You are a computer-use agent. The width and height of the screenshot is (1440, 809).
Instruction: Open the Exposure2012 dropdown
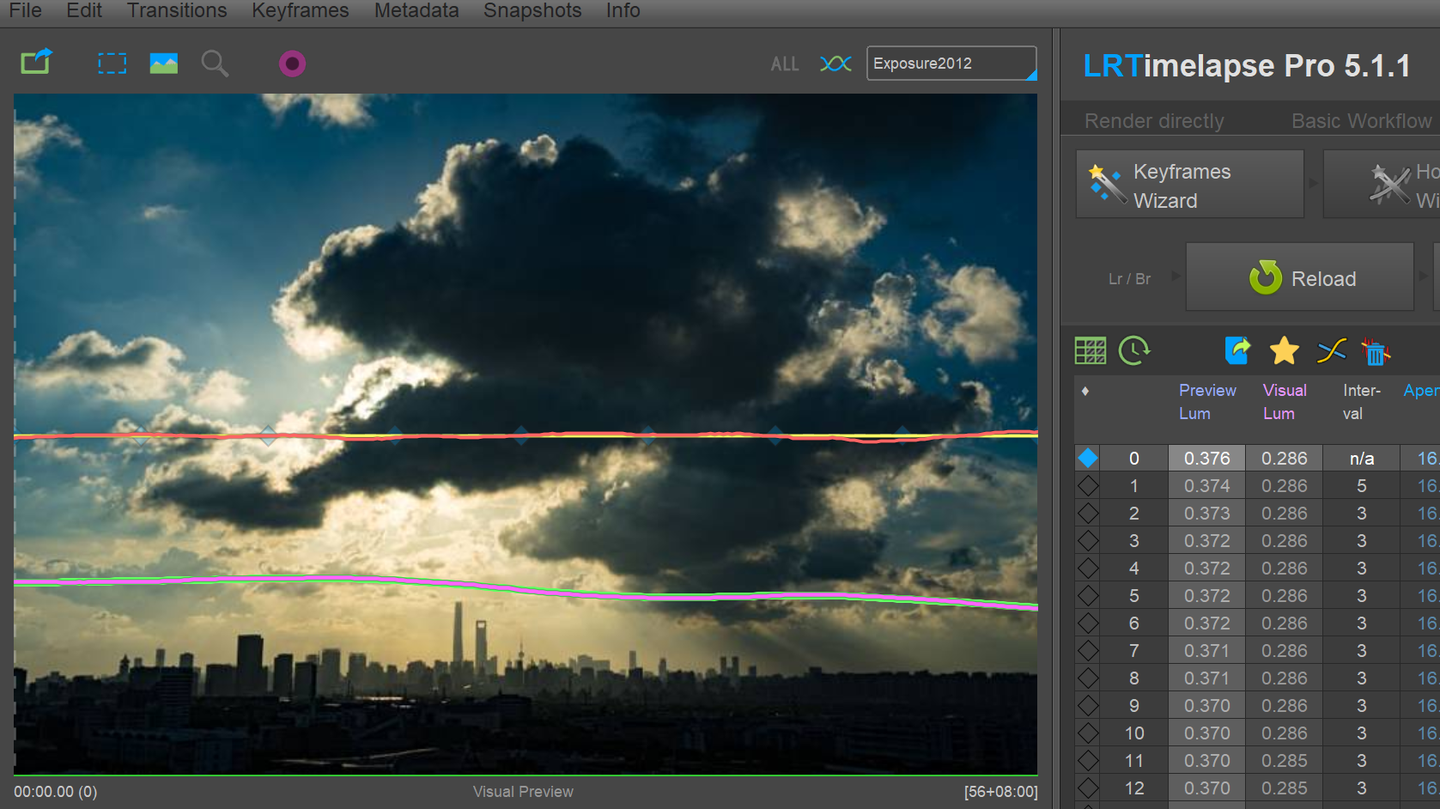[x=951, y=63]
